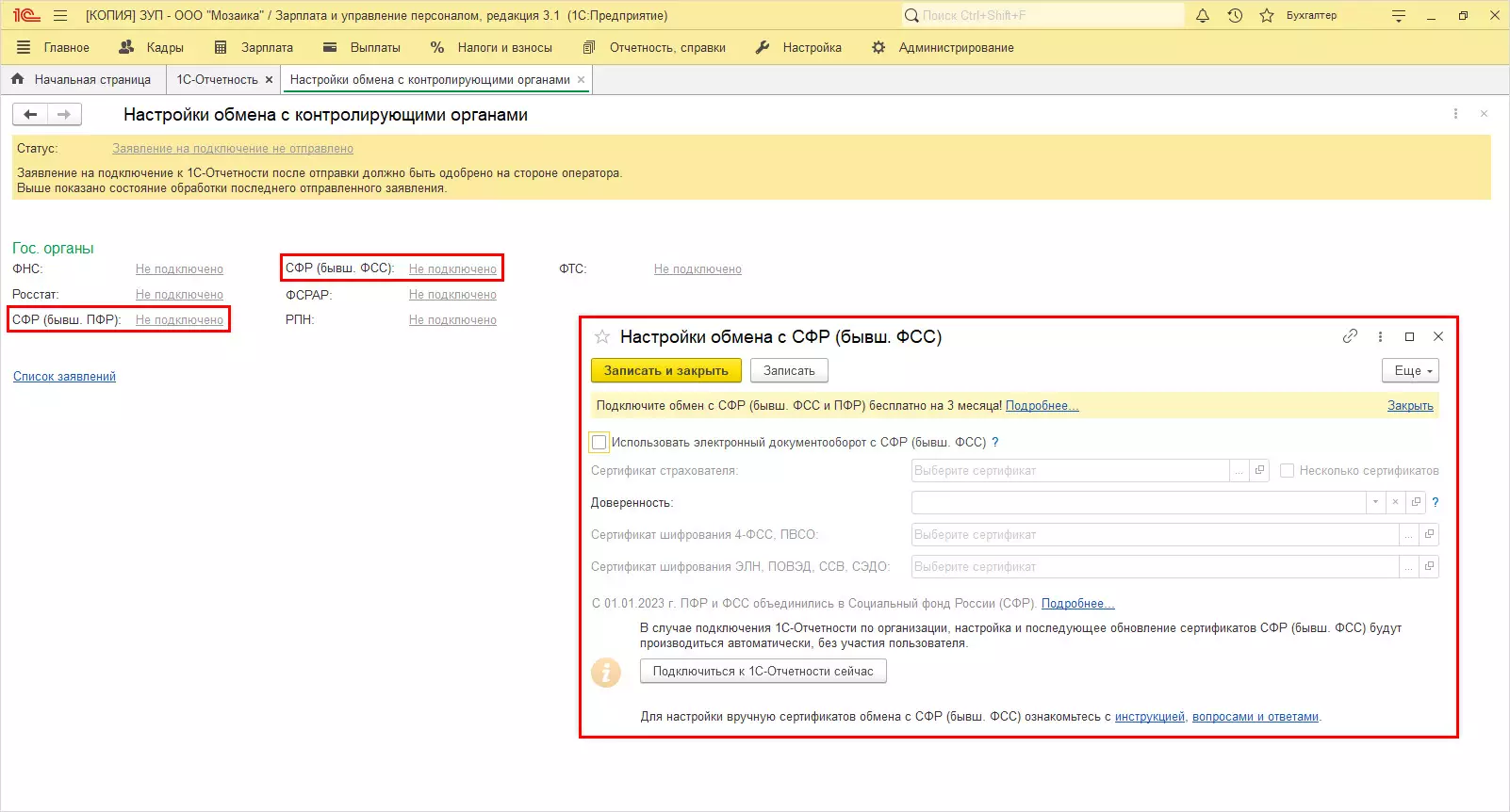Image resolution: width=1510 pixels, height=812 pixels.
Task: Open the main hamburger menu in title bar
Action: pos(60,16)
